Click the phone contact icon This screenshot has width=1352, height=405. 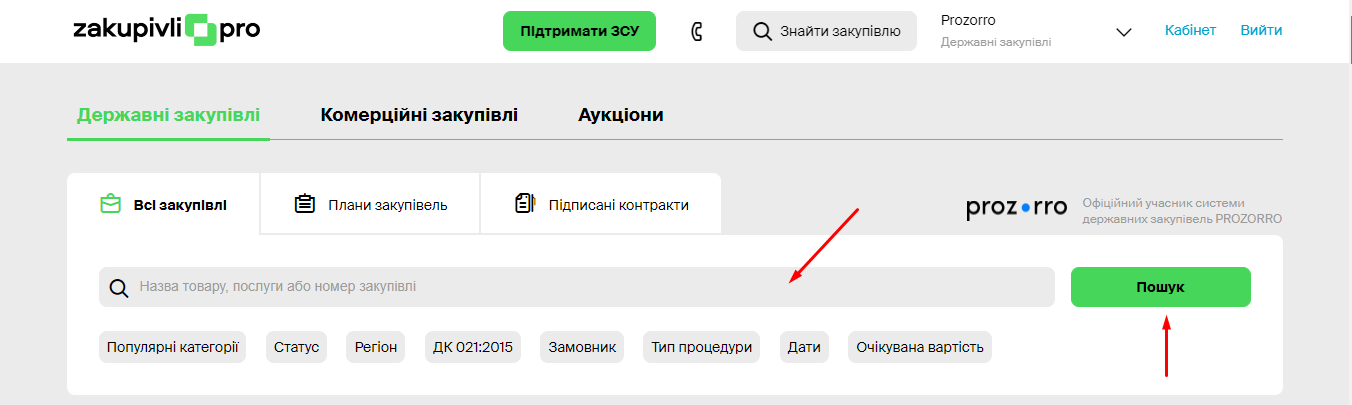(697, 31)
